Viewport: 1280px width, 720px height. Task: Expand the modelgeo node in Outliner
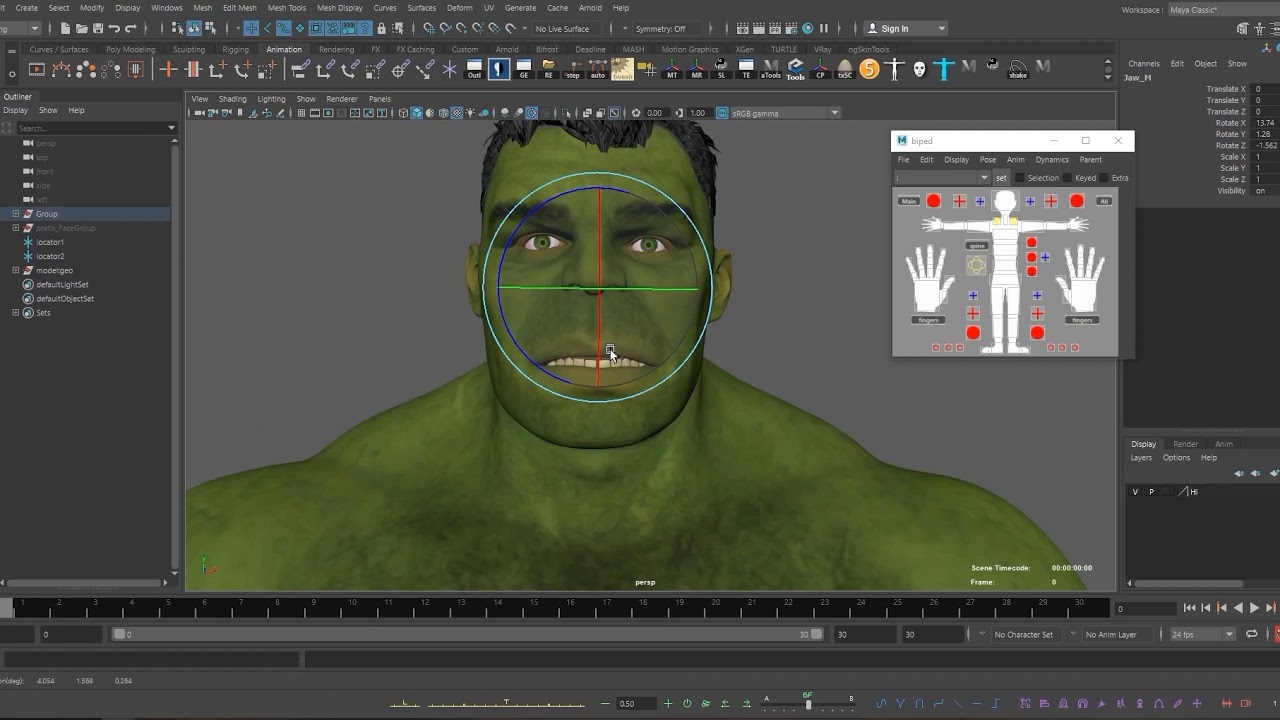tap(16, 270)
